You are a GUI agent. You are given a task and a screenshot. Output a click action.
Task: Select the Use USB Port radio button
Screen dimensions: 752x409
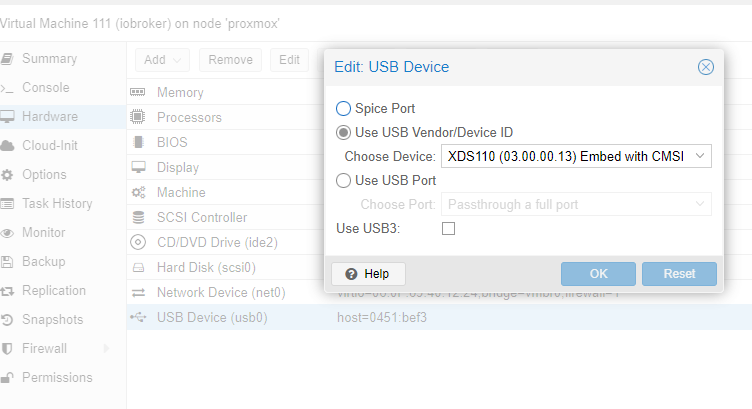343,180
